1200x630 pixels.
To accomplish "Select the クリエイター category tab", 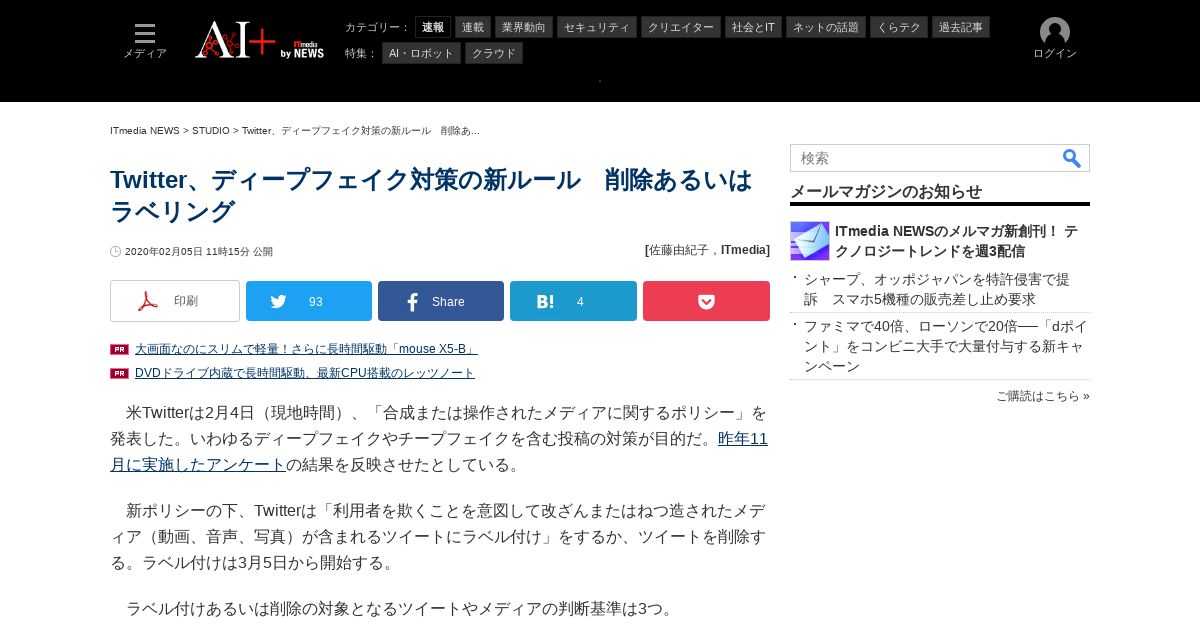I will tap(681, 27).
